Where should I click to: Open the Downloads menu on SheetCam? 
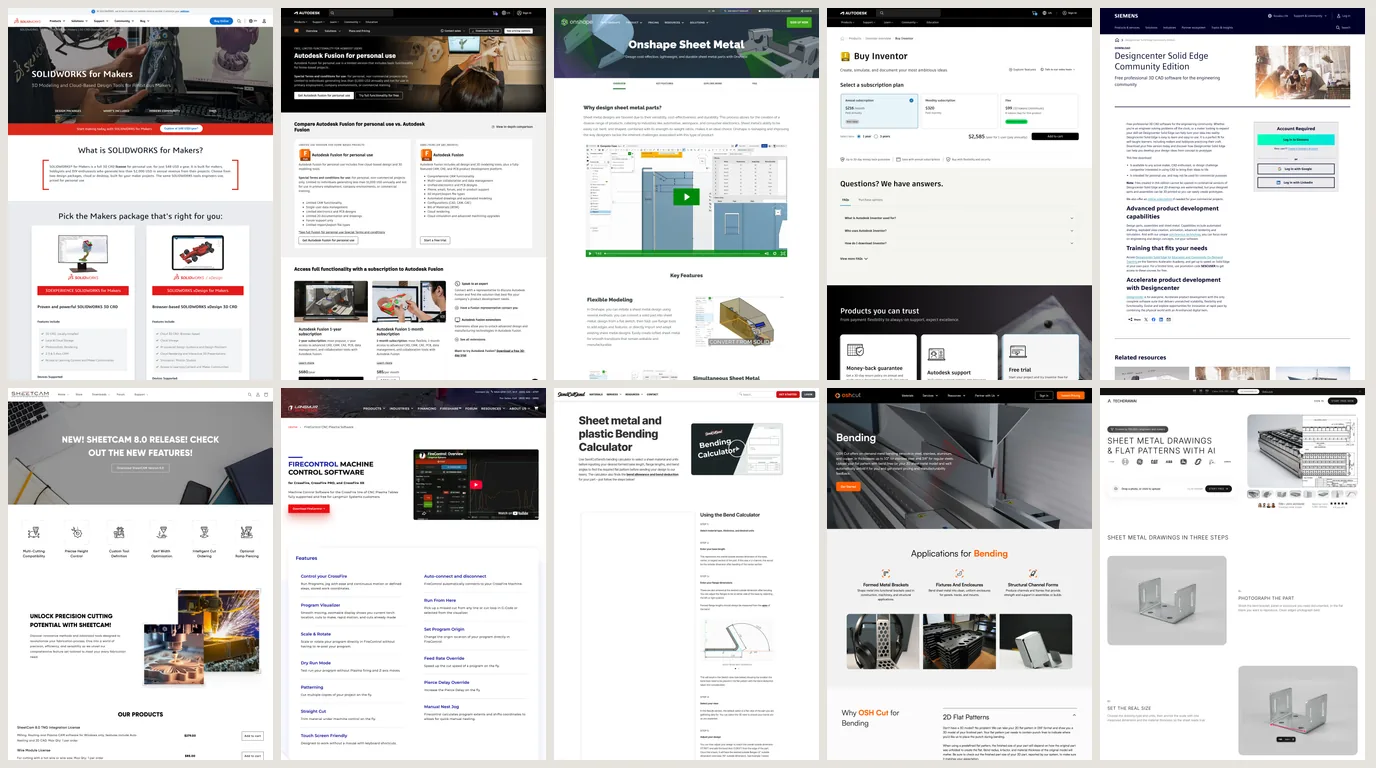(100, 394)
